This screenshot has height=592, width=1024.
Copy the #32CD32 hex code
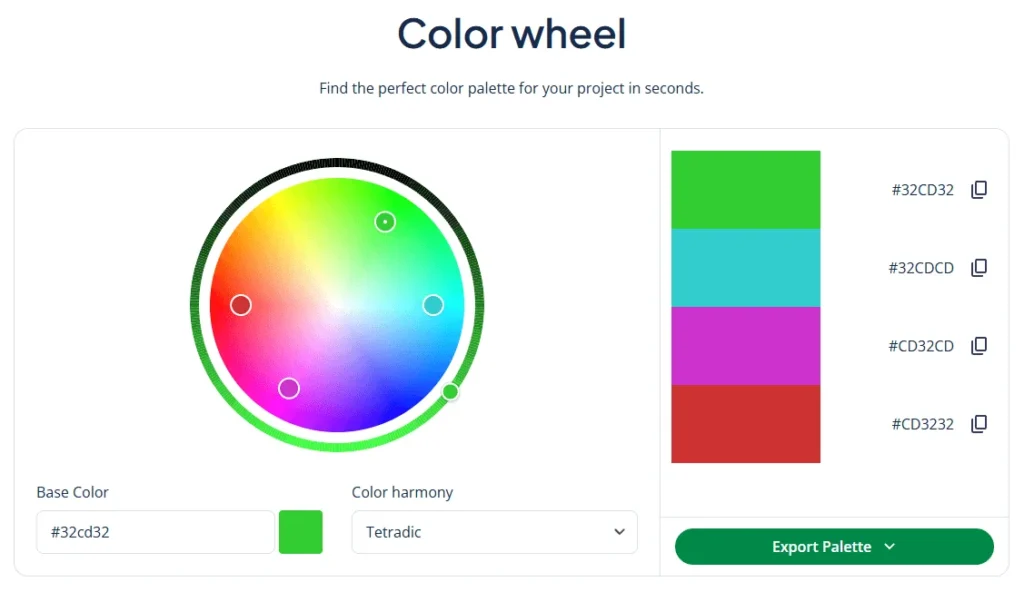coord(978,189)
